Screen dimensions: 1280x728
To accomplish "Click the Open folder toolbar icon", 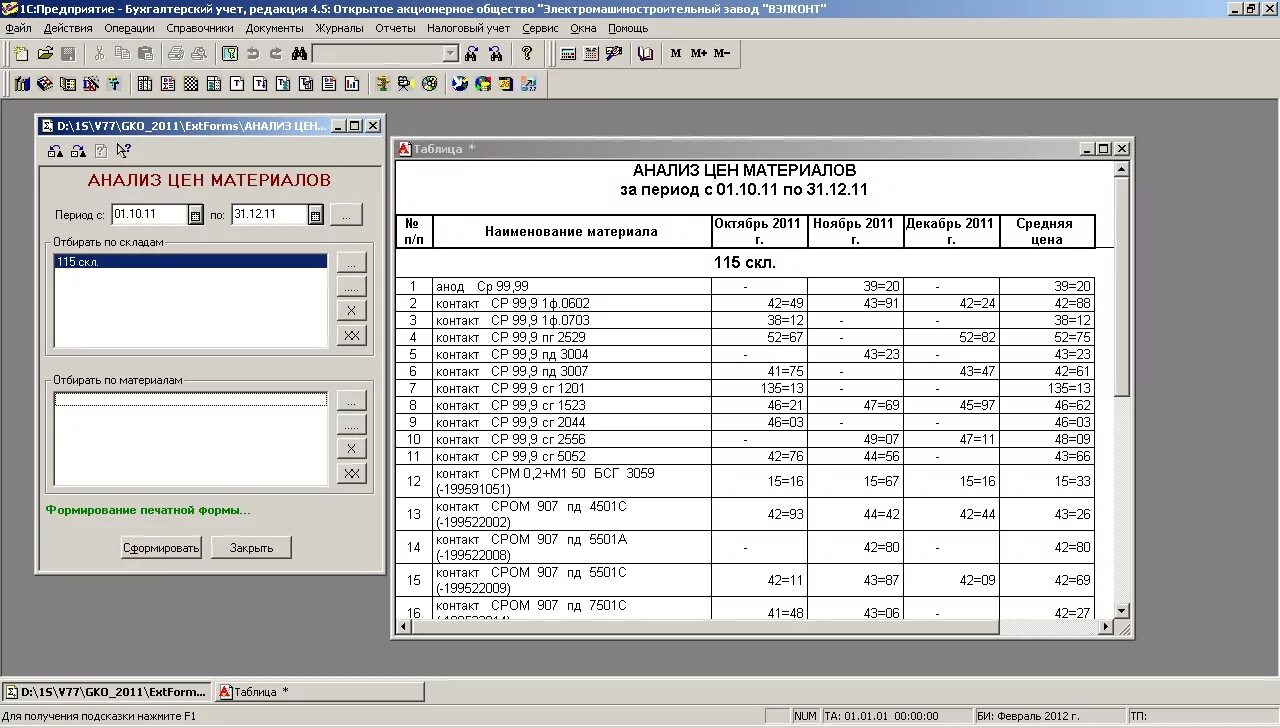I will [45, 53].
